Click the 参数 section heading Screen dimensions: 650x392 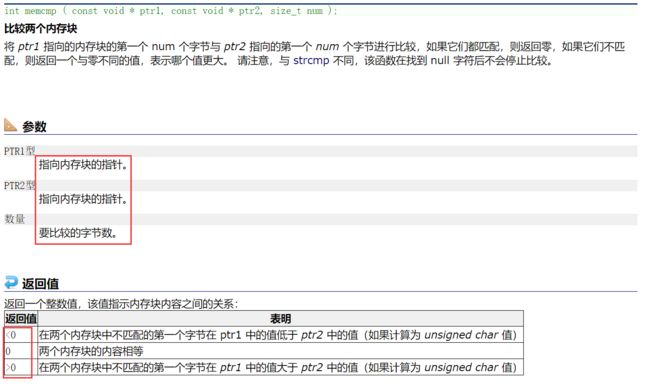coord(34,126)
